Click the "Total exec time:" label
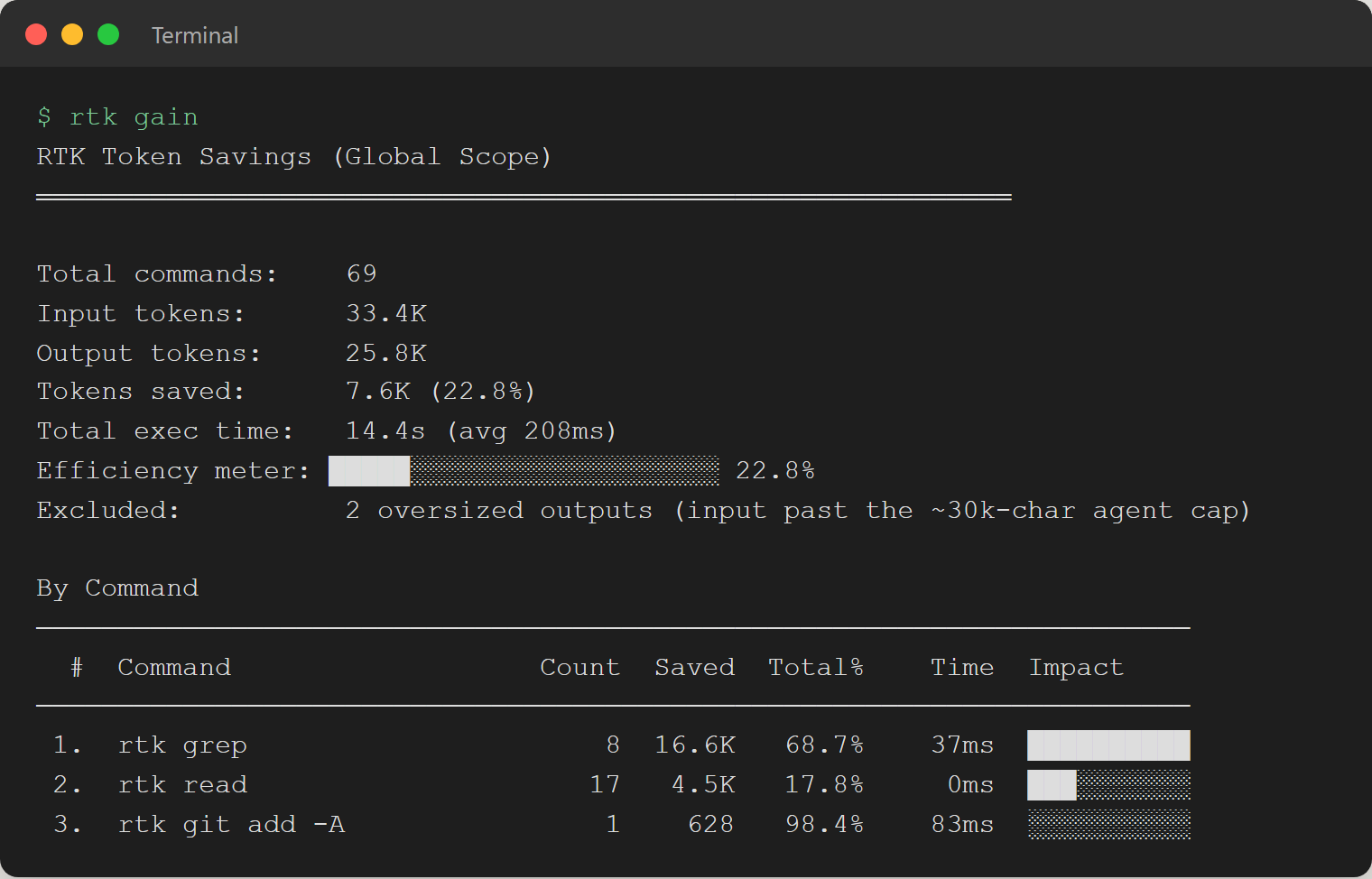This screenshot has width=1372, height=879. (165, 430)
